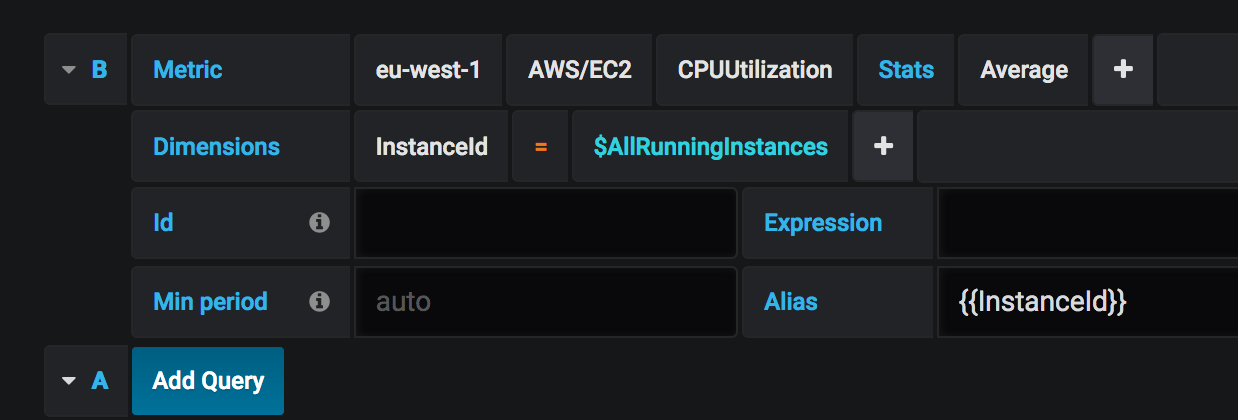Click the equals operator in Dimensions
1238x420 pixels.
(541, 146)
